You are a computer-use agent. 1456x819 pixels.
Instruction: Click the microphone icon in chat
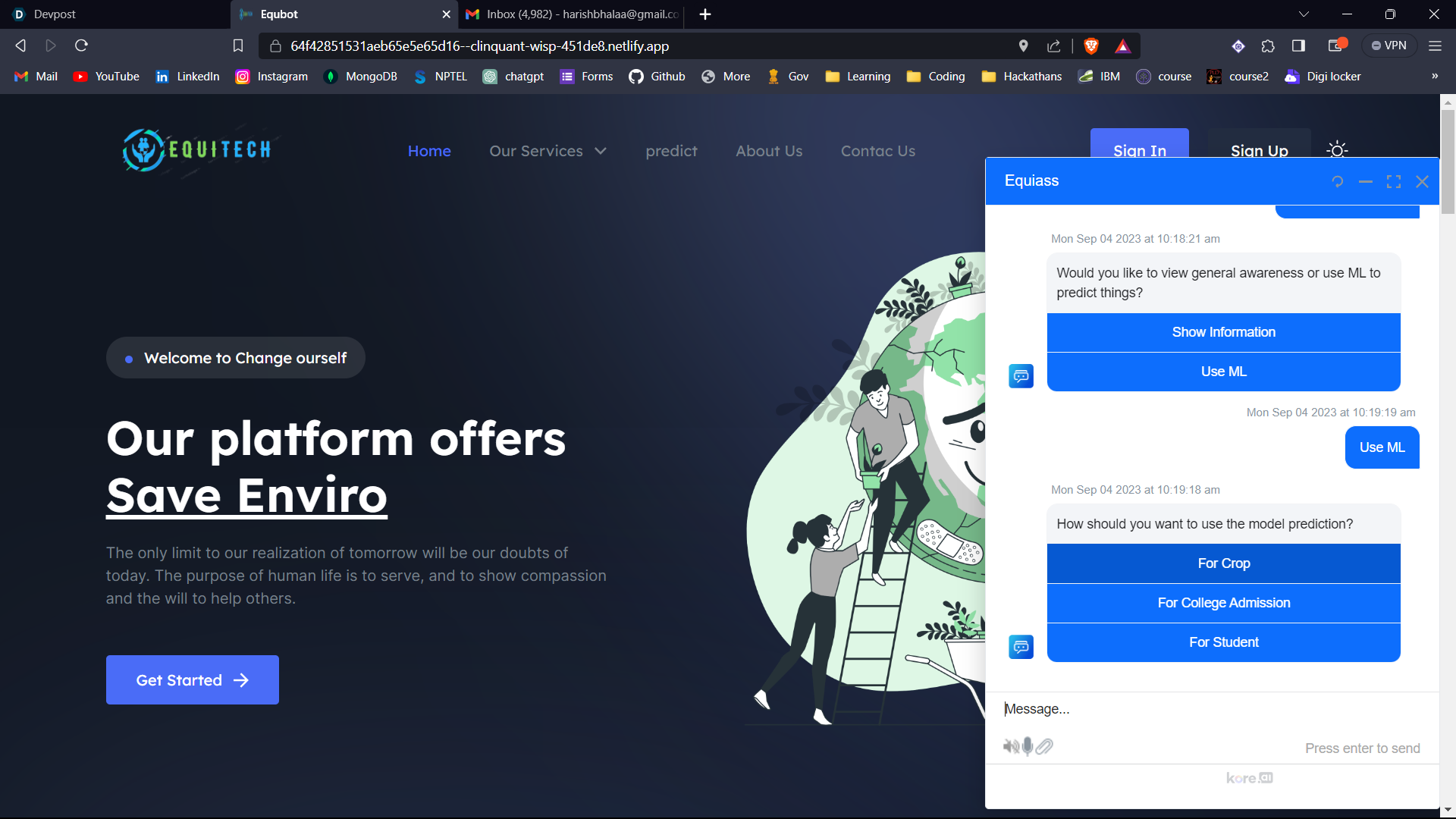point(1028,747)
